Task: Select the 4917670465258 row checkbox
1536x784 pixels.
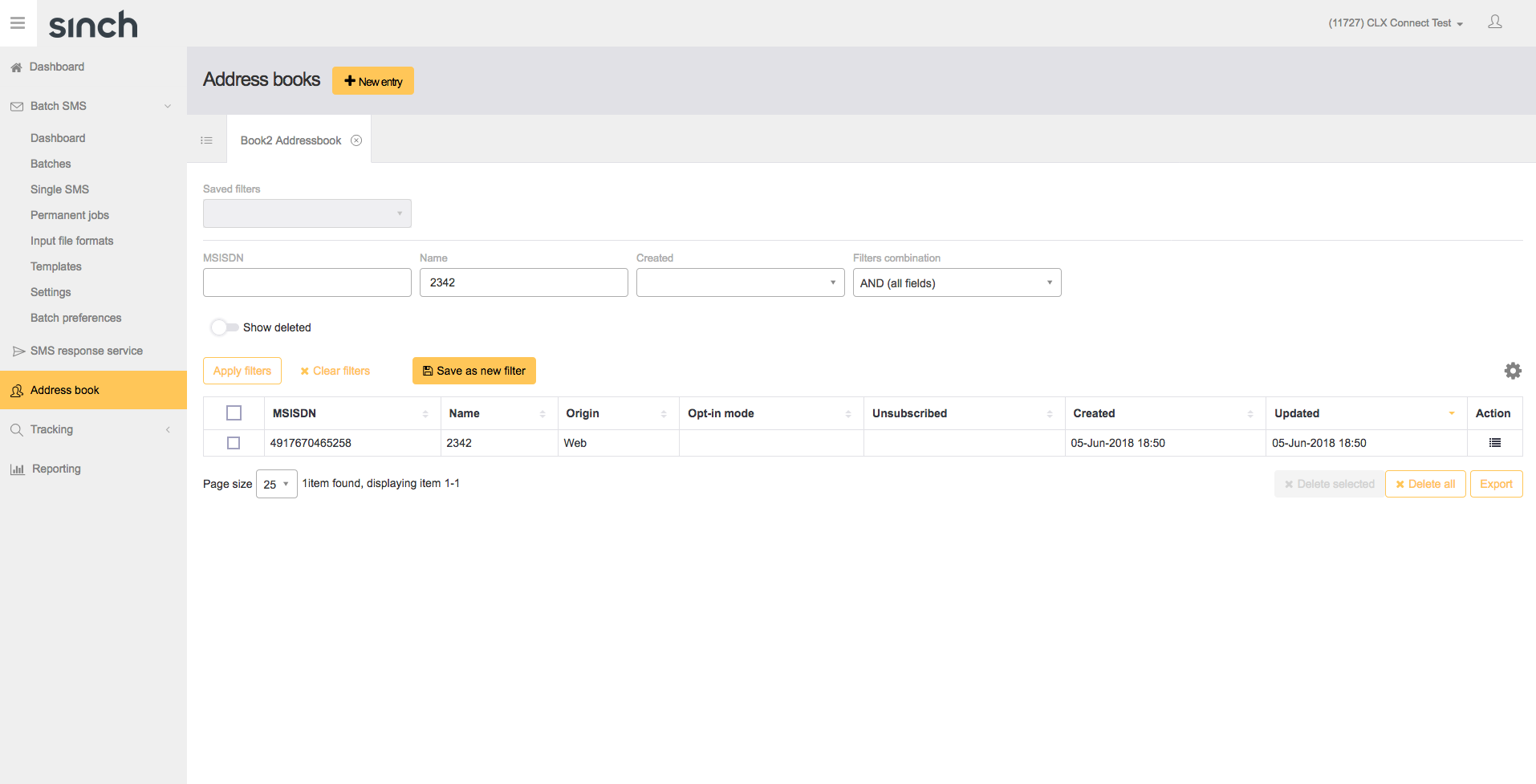Action: pos(234,443)
